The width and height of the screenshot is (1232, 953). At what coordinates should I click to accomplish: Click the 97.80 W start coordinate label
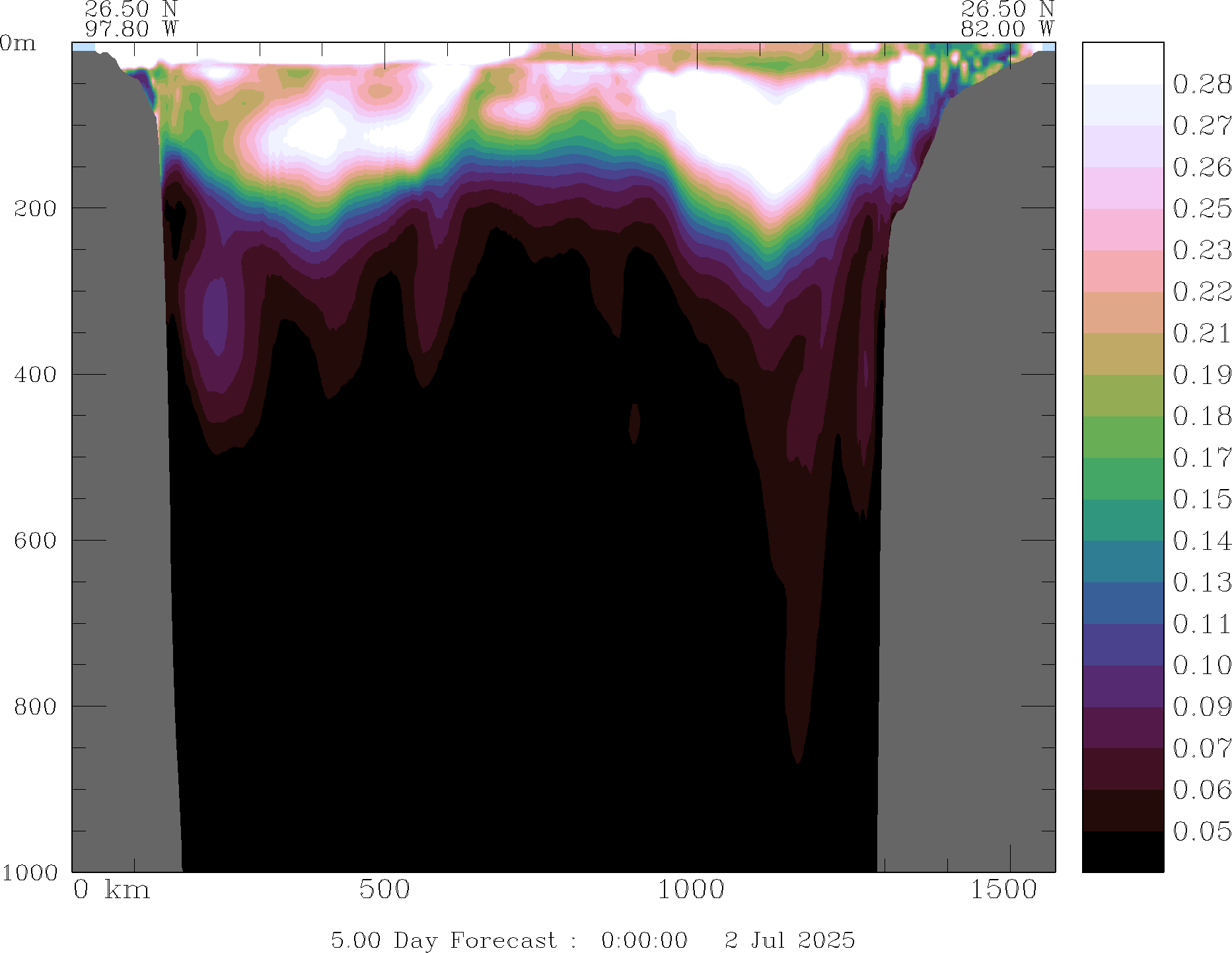(131, 29)
